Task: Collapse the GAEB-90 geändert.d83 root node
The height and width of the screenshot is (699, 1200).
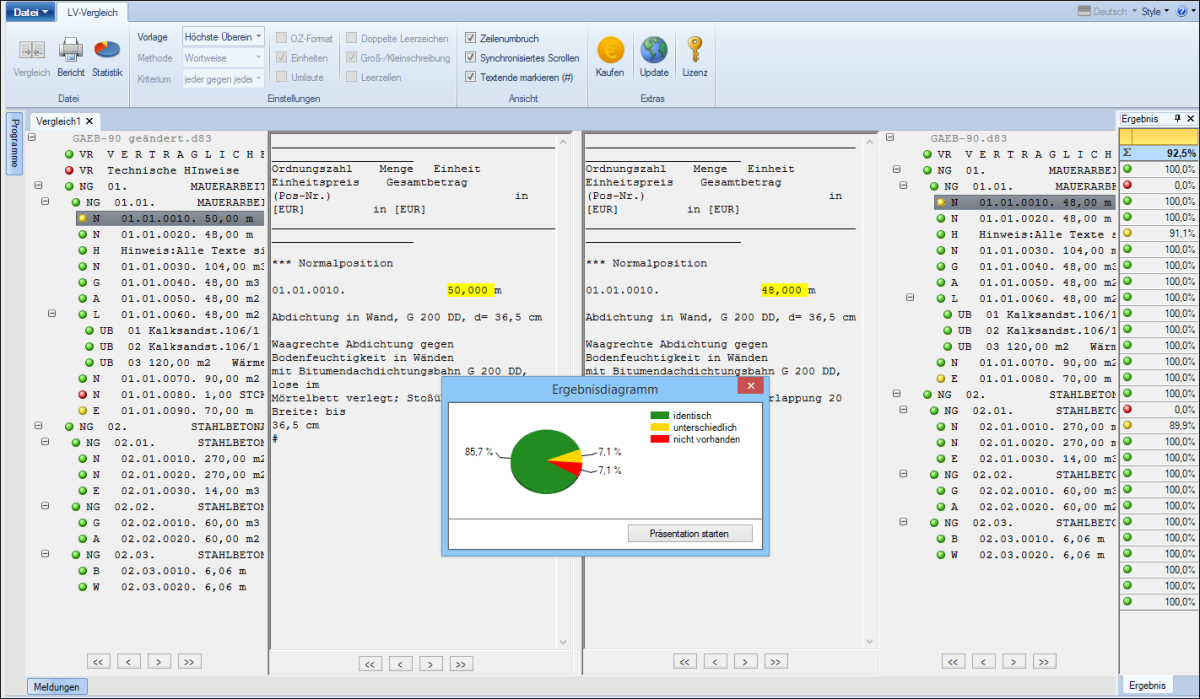Action: [x=32, y=138]
